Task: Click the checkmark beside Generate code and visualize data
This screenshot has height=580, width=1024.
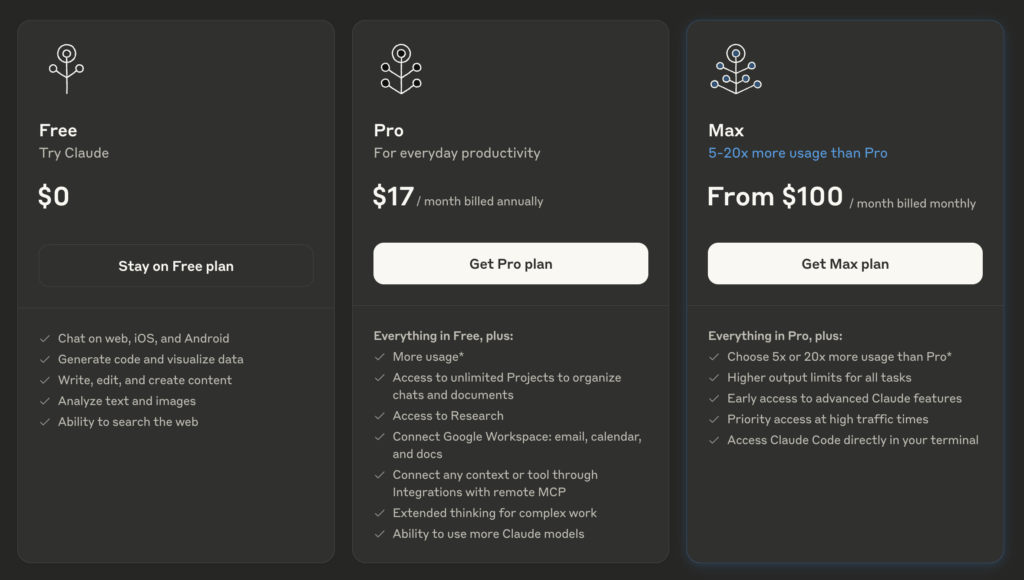Action: (x=45, y=359)
